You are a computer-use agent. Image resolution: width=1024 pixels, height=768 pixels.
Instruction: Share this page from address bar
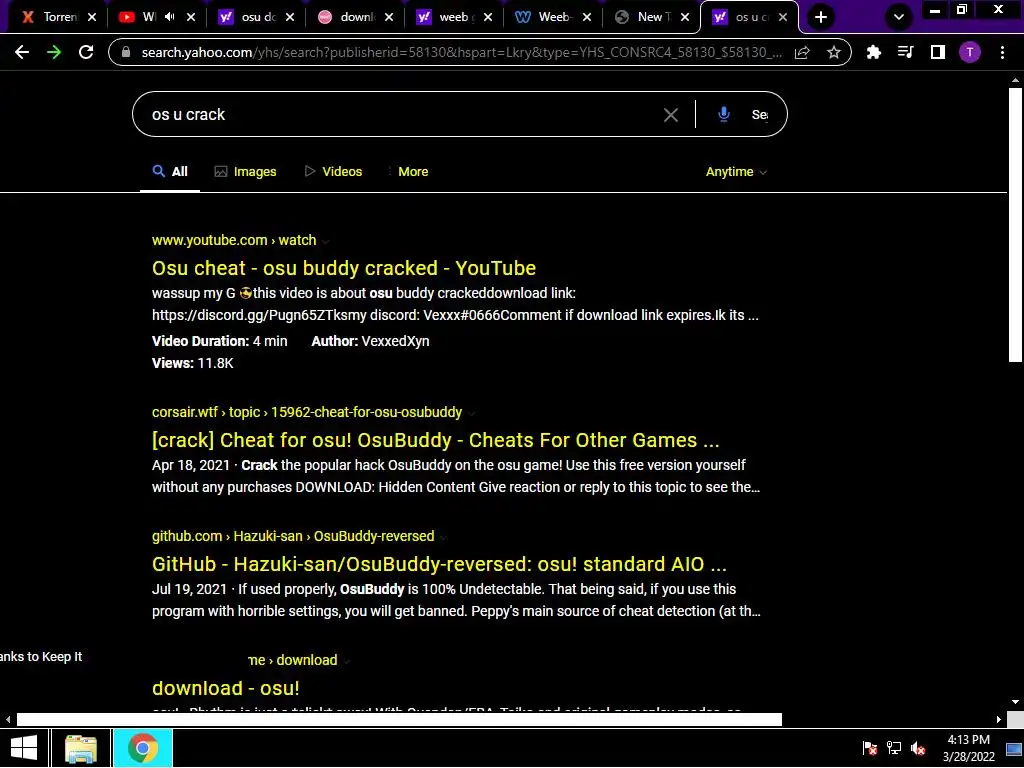803,52
